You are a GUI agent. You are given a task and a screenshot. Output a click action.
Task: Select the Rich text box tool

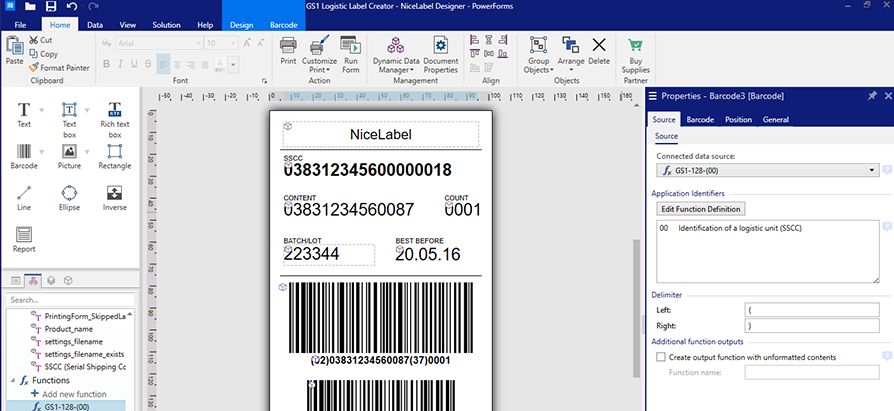pos(114,119)
